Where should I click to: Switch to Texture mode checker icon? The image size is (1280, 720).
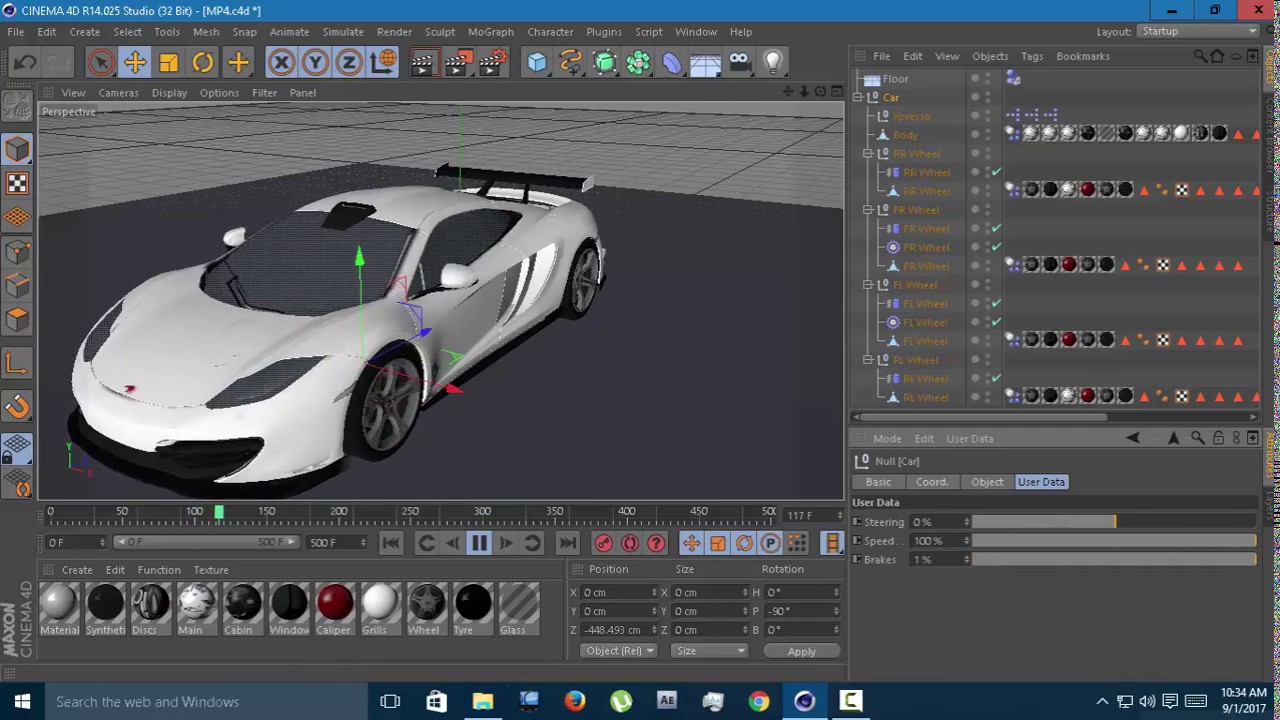17,183
